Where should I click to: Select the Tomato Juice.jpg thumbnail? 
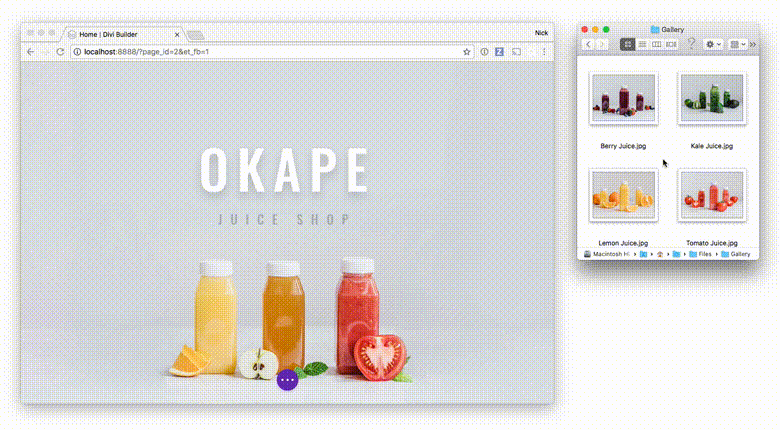(x=712, y=195)
